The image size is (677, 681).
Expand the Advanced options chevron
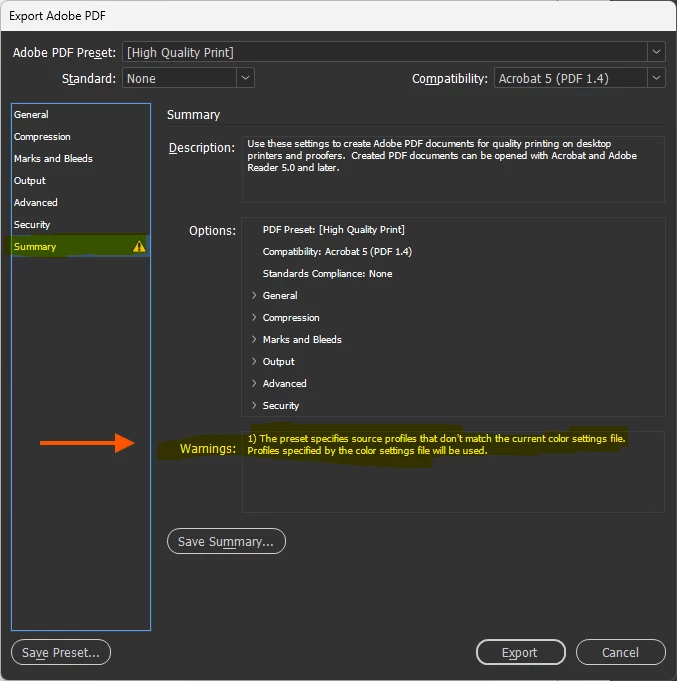point(254,383)
